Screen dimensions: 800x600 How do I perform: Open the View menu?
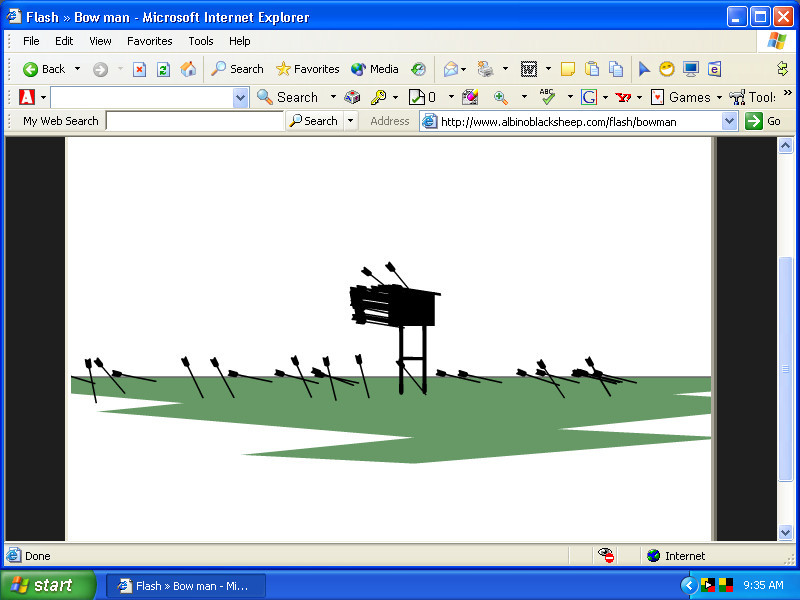coord(100,41)
